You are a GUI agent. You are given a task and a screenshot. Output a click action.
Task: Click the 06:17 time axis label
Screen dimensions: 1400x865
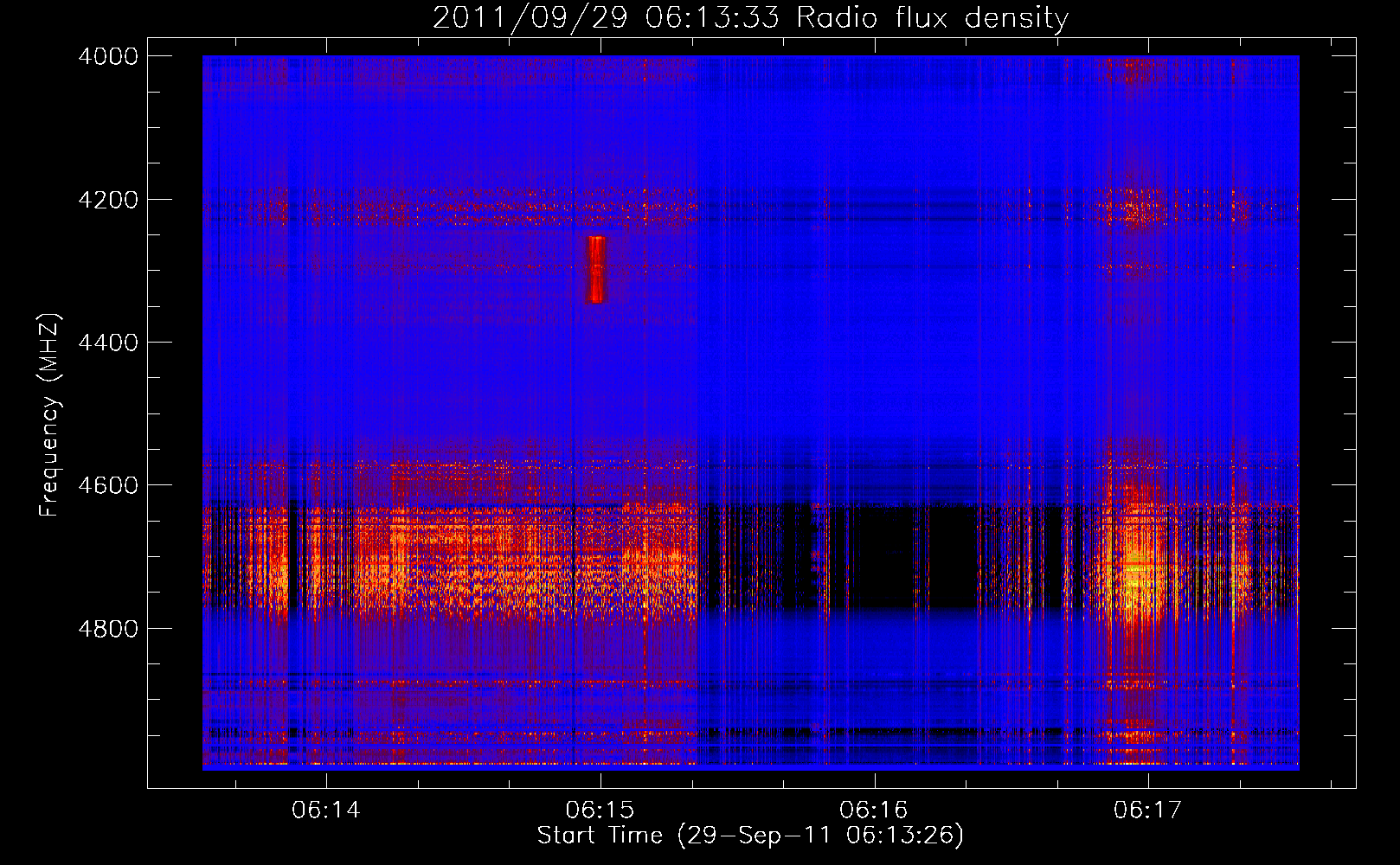click(1147, 810)
